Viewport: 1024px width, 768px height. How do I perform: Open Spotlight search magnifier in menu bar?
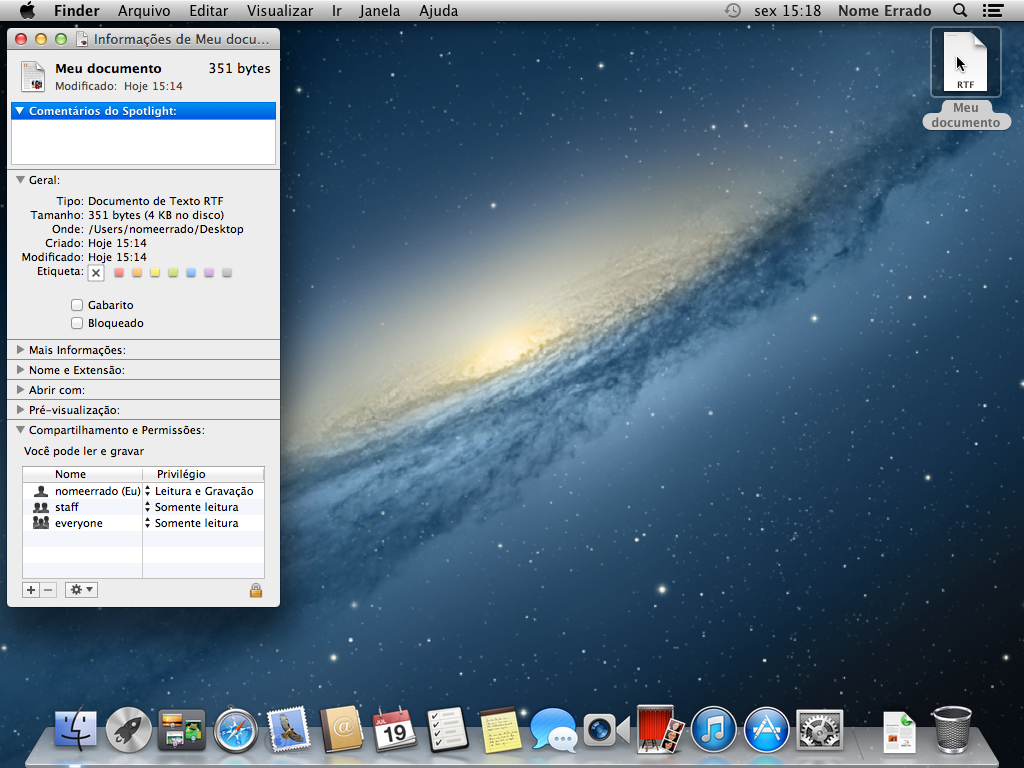click(x=960, y=11)
